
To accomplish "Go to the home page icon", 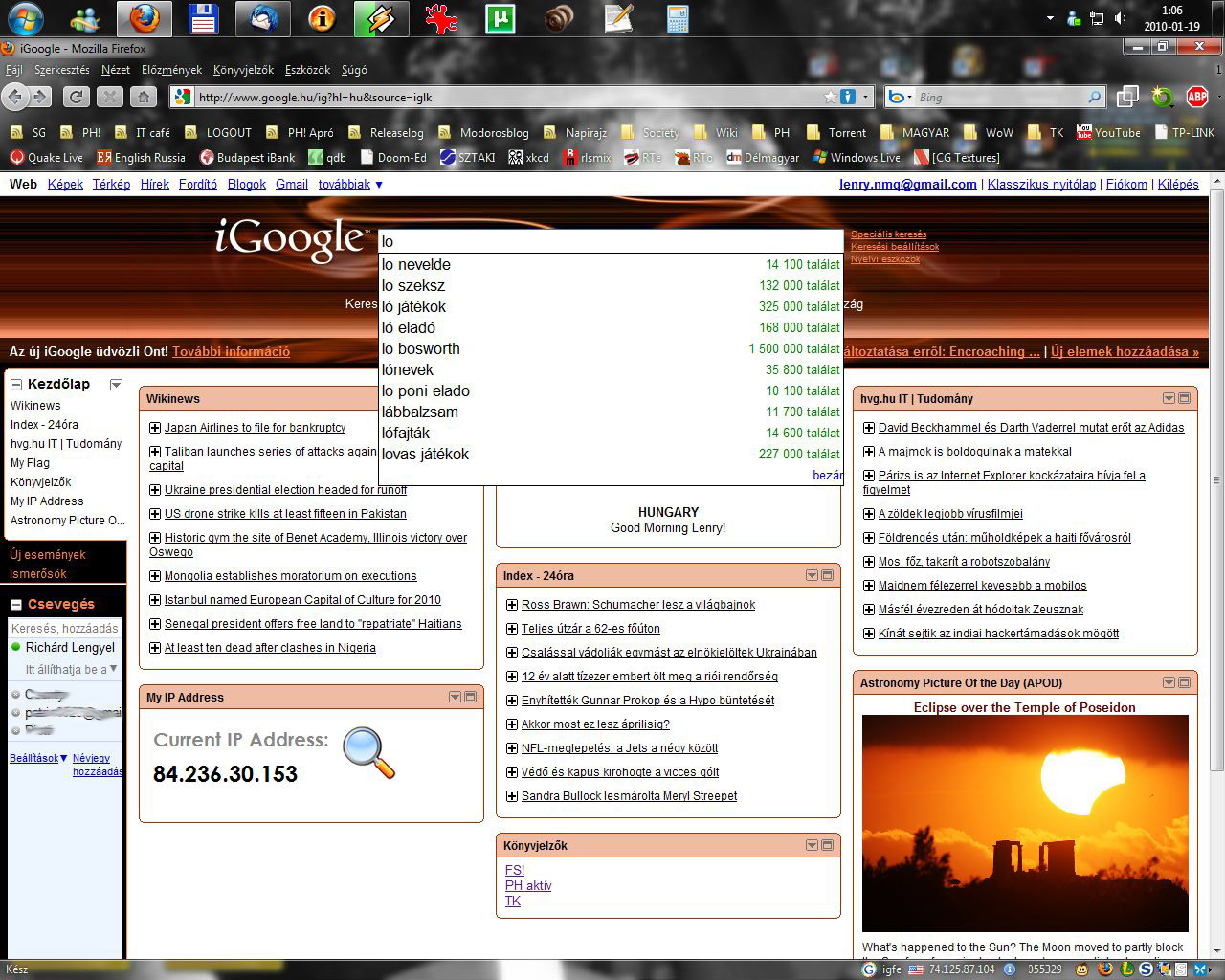I will 144,97.
